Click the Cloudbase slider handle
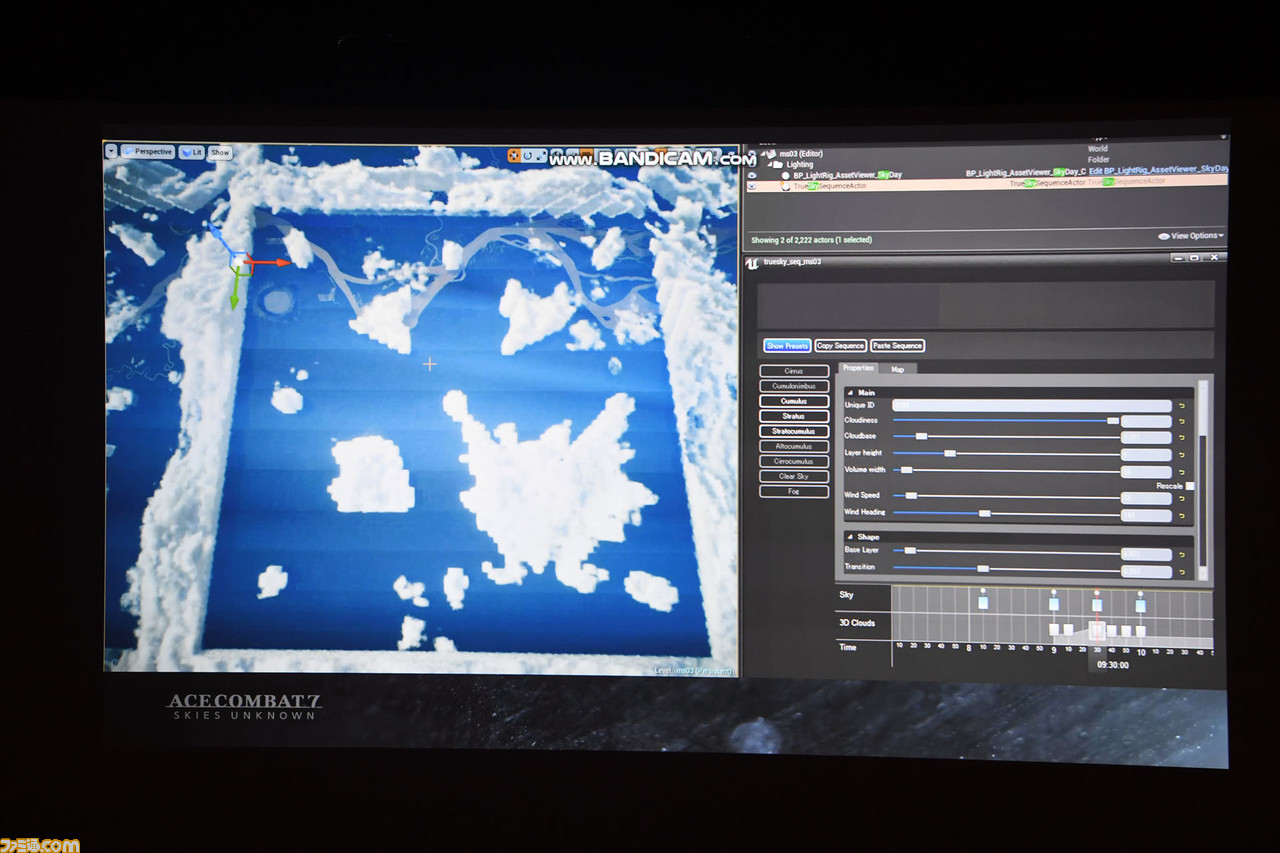 coord(921,436)
